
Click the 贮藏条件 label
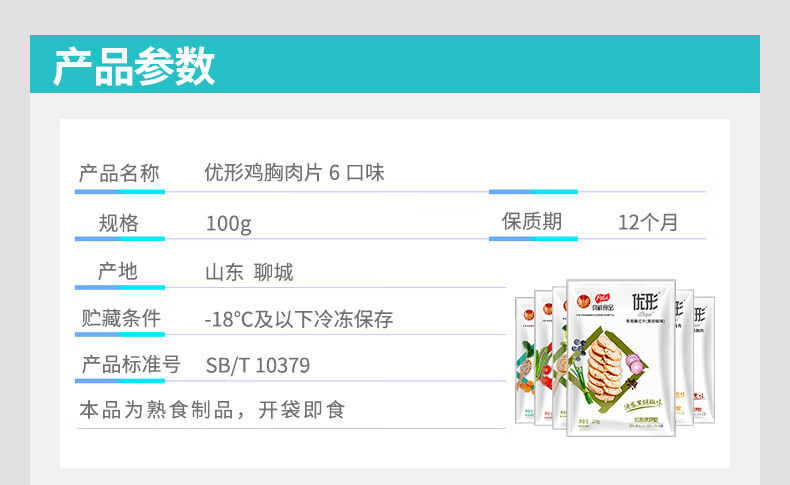click(120, 319)
